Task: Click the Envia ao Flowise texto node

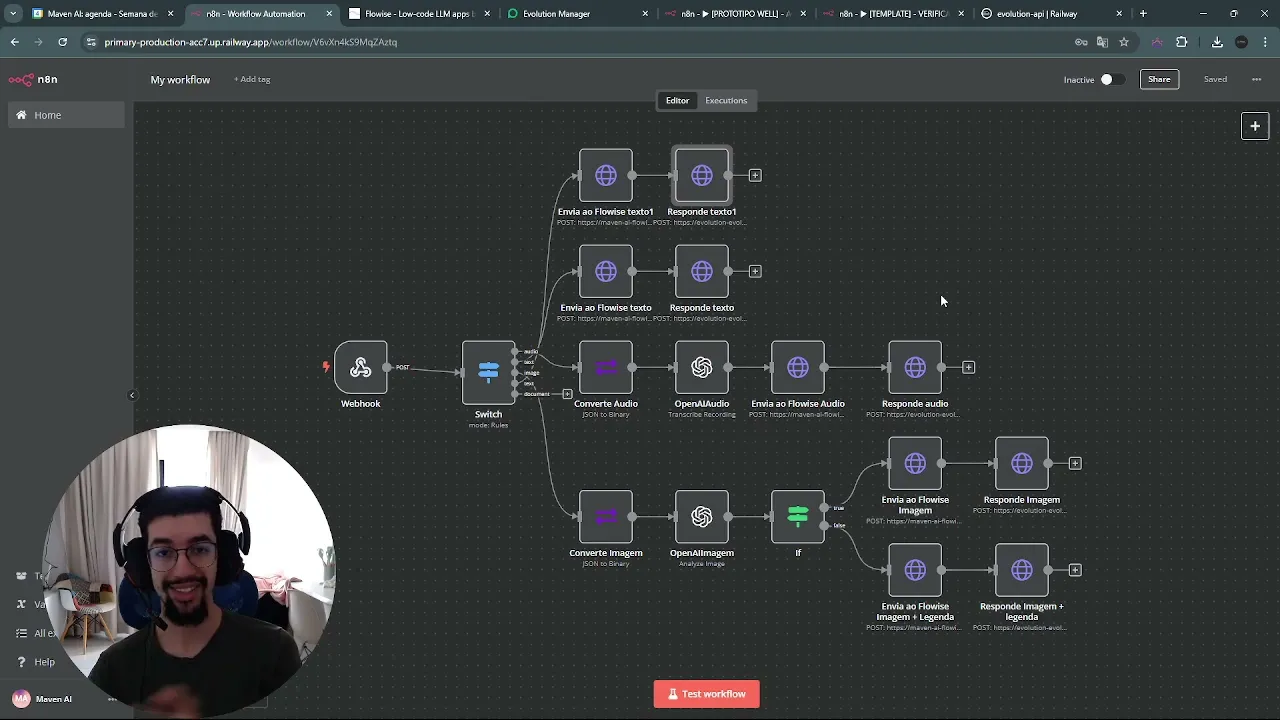Action: tap(606, 271)
